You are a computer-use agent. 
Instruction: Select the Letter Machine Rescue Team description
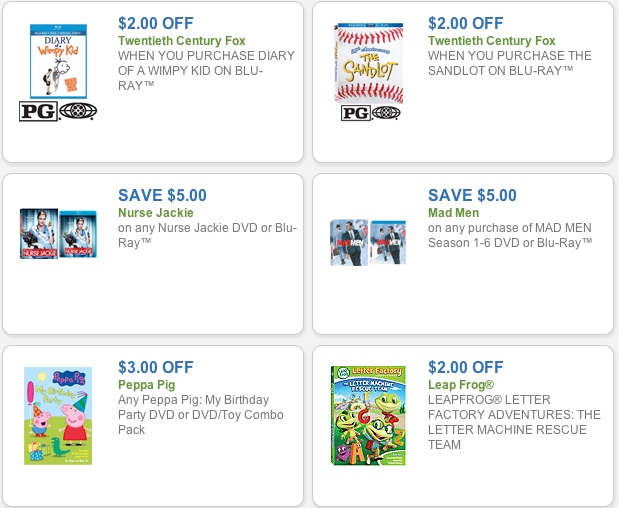[x=514, y=422]
